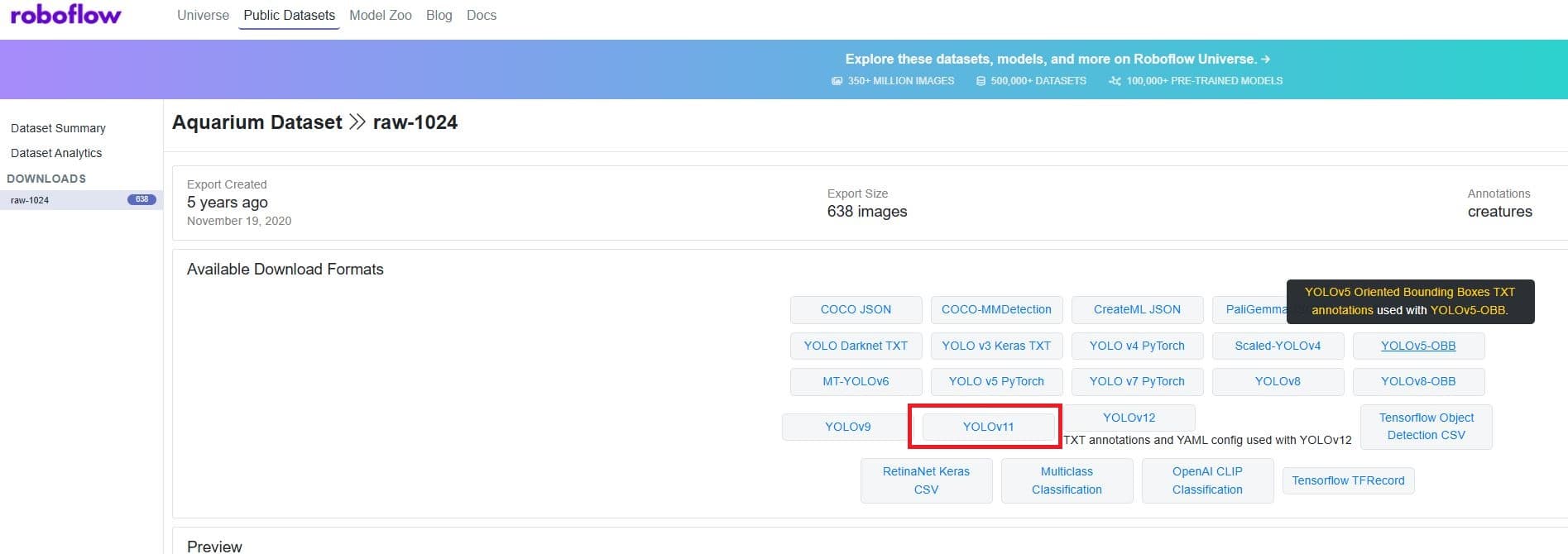Select the raw-1024 download entry
The height and width of the screenshot is (554, 1568).
click(81, 200)
